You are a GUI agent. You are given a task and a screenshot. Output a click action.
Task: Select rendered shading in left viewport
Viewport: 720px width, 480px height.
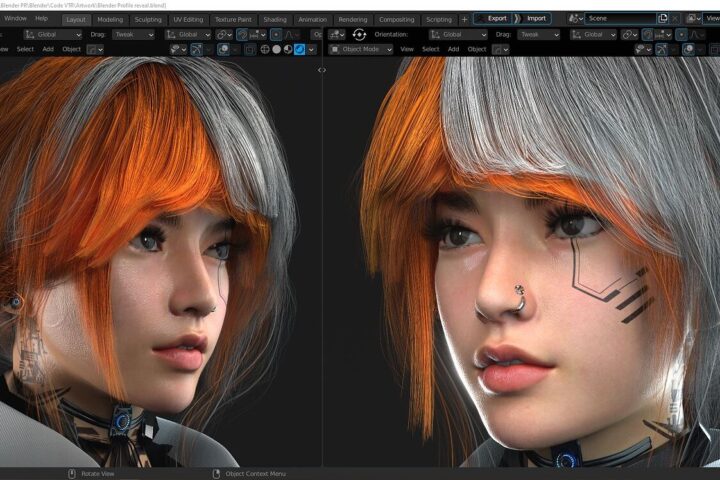pos(299,49)
